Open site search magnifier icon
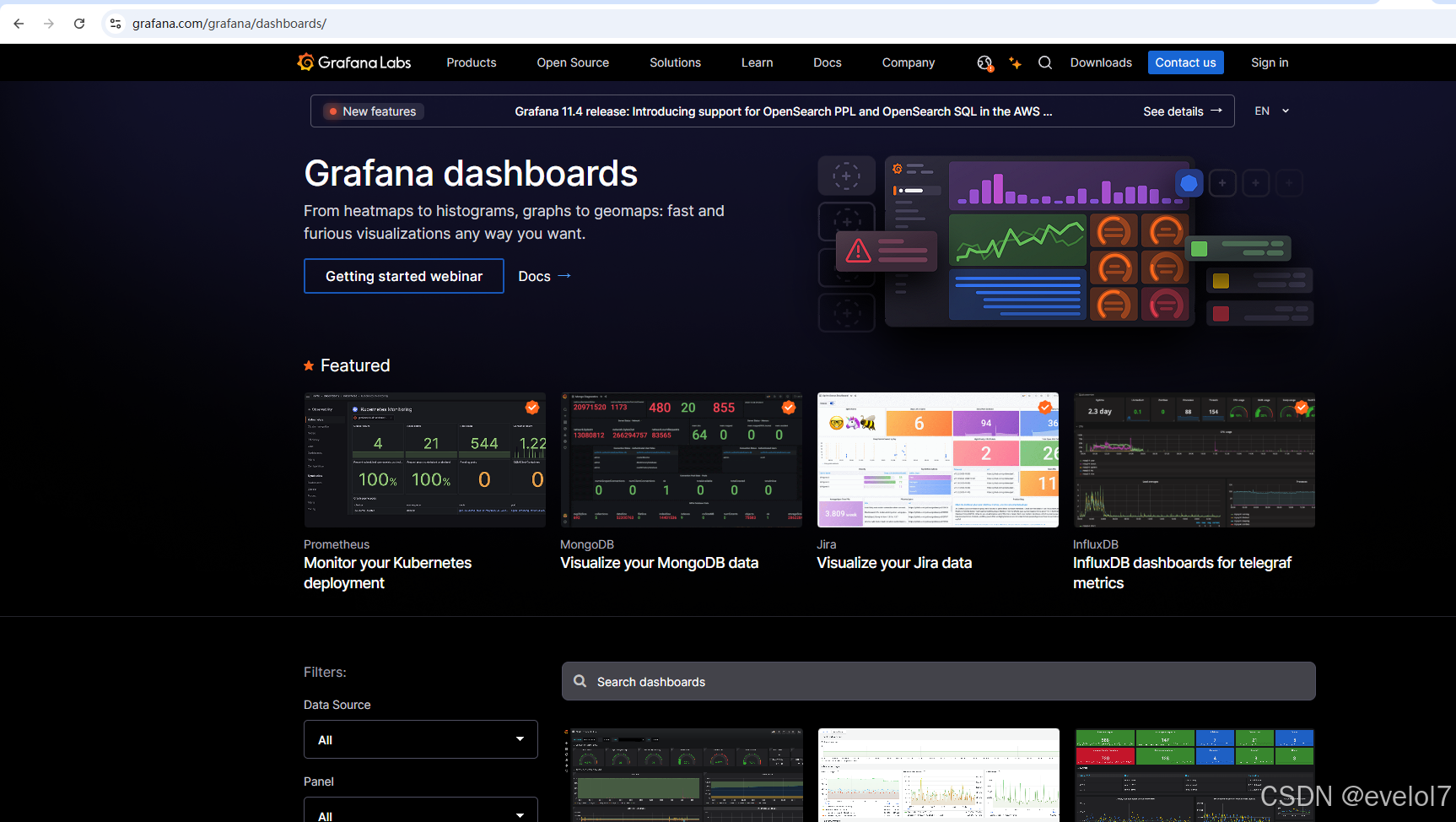Screen dimensions: 1456x822 coord(1045,62)
